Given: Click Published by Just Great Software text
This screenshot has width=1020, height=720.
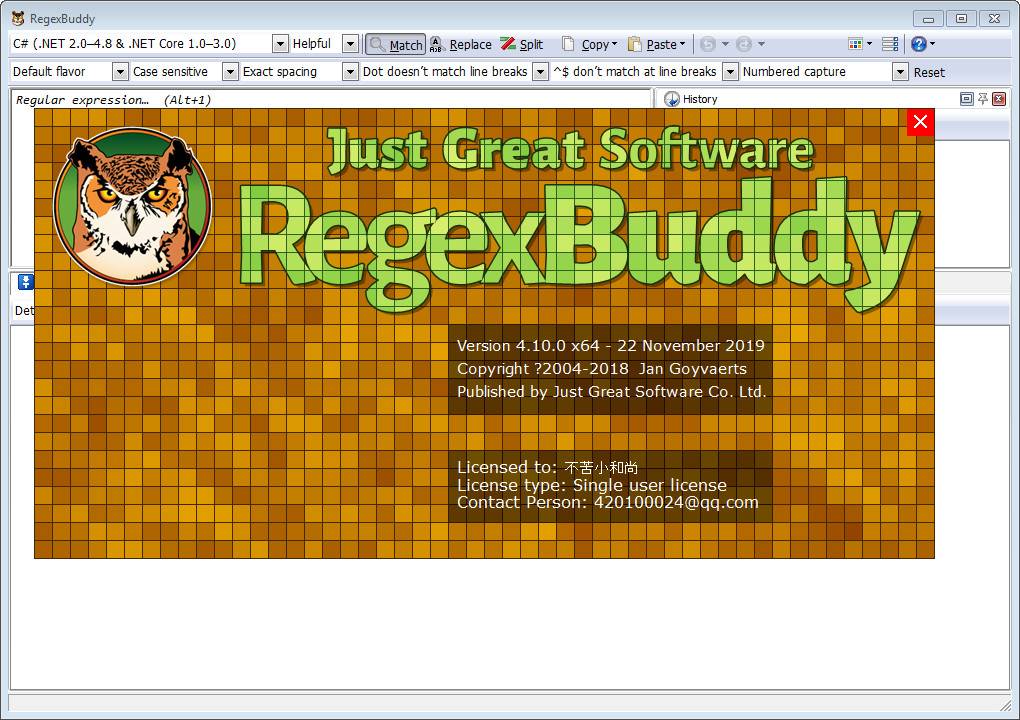Looking at the screenshot, I should [611, 392].
